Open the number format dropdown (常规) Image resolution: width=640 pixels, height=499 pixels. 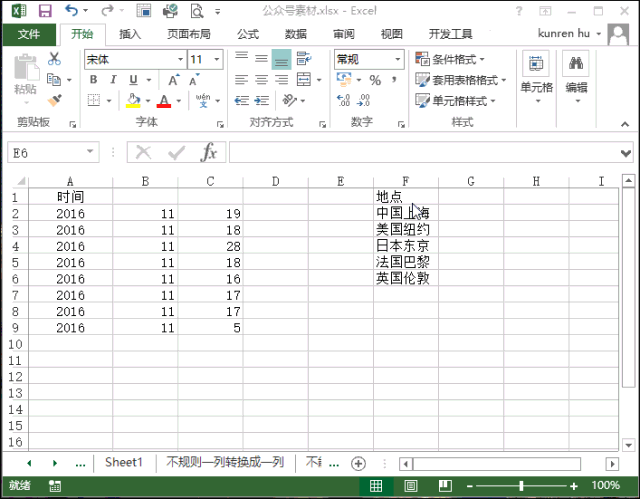point(397,59)
